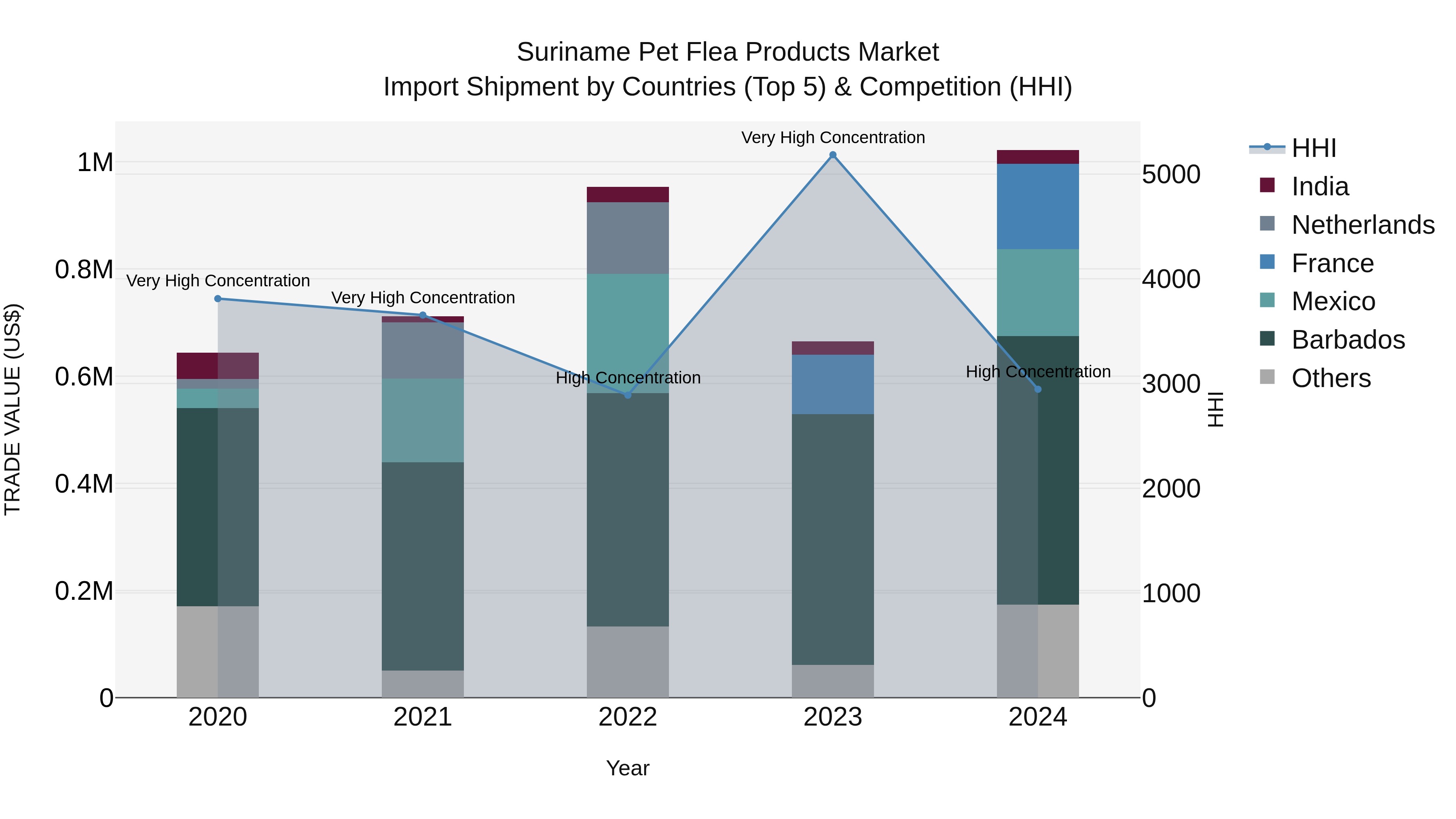The height and width of the screenshot is (819, 1456).
Task: Select Mexico bar segment for 2021
Action: tap(423, 421)
